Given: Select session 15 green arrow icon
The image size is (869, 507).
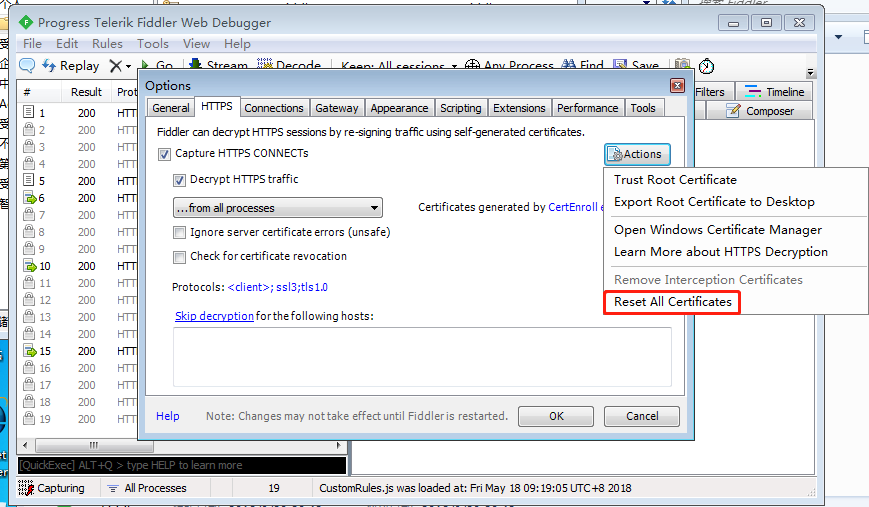Looking at the screenshot, I should pyautogui.click(x=29, y=350).
